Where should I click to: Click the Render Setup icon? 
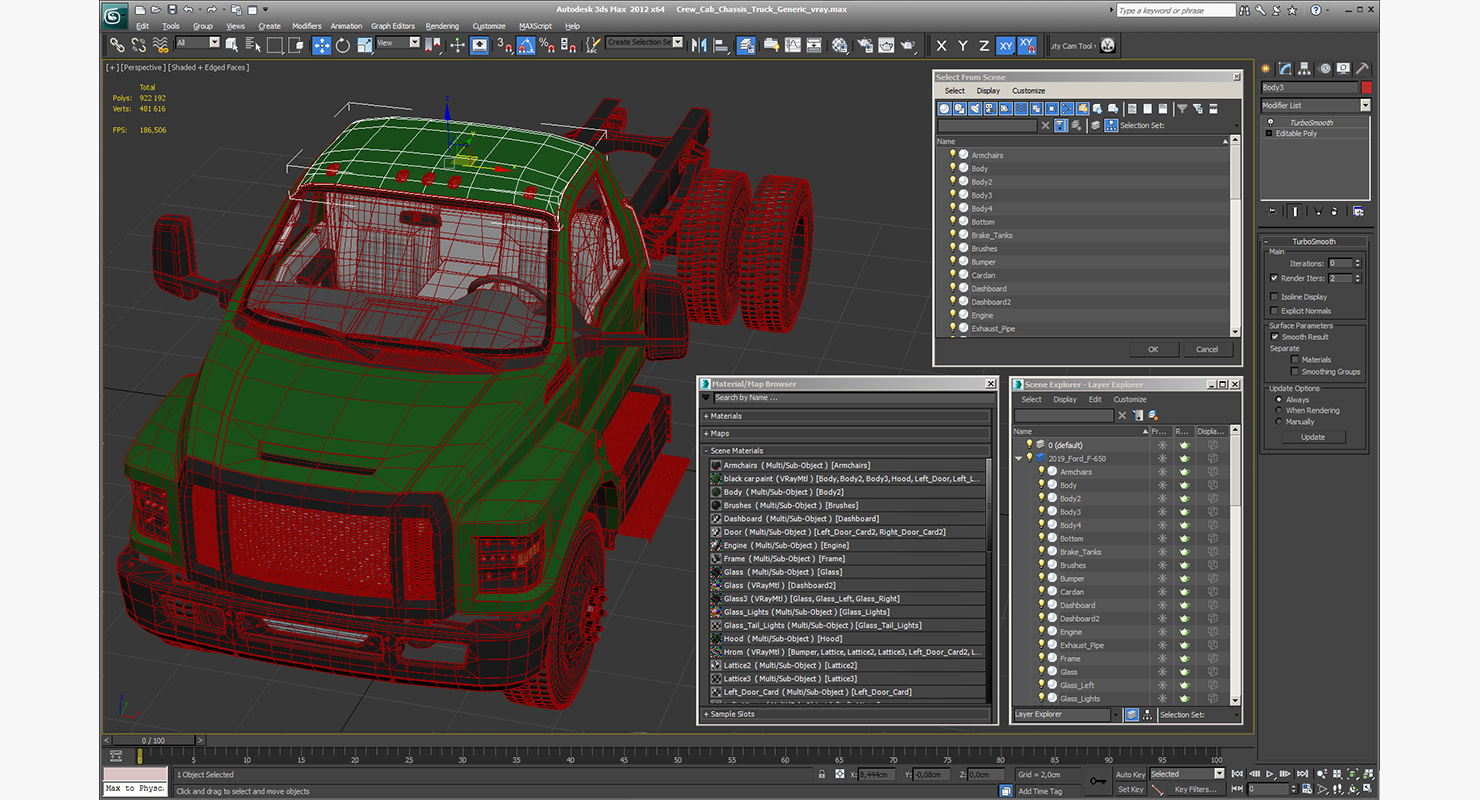click(864, 45)
